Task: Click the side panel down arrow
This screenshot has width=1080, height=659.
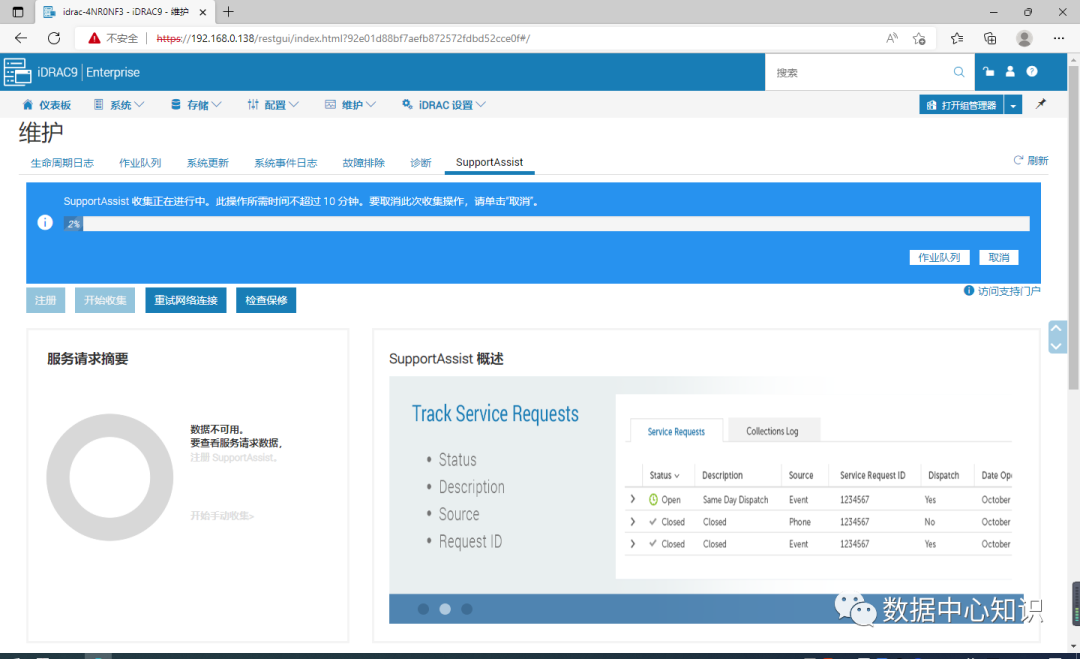Action: (x=1057, y=345)
